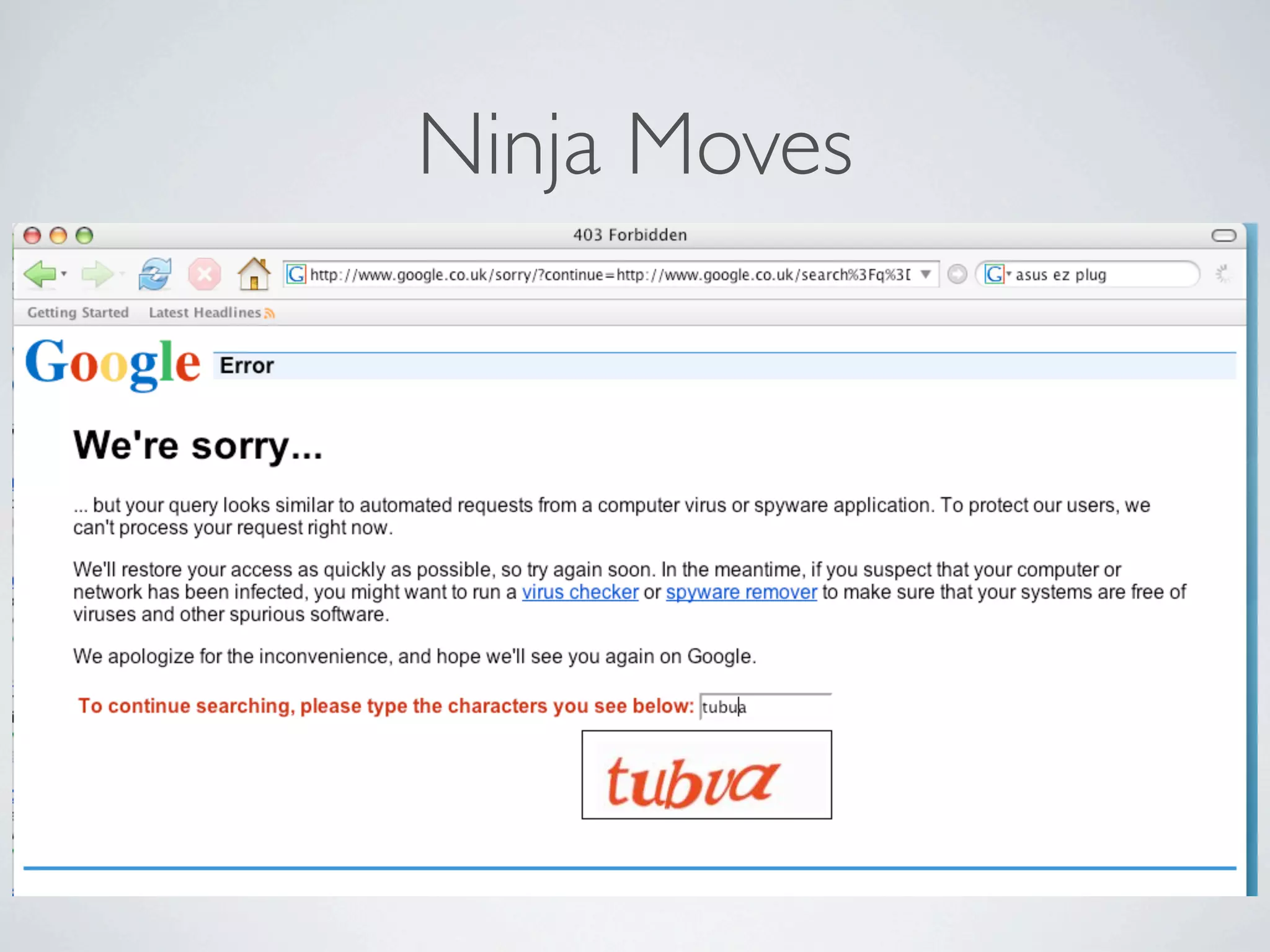Click the URL address field
The height and width of the screenshot is (952, 1270).
pos(610,274)
